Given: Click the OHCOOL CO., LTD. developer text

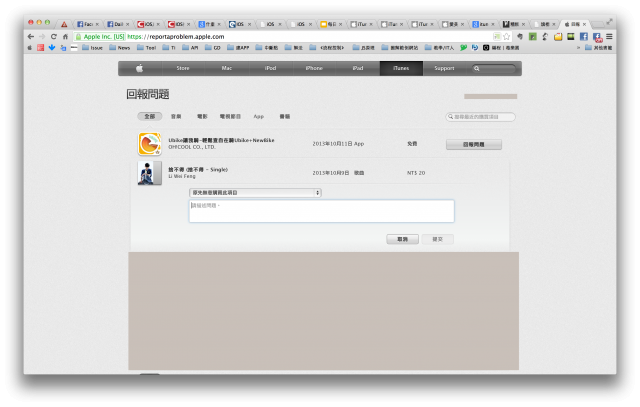Looking at the screenshot, I should coord(191,147).
